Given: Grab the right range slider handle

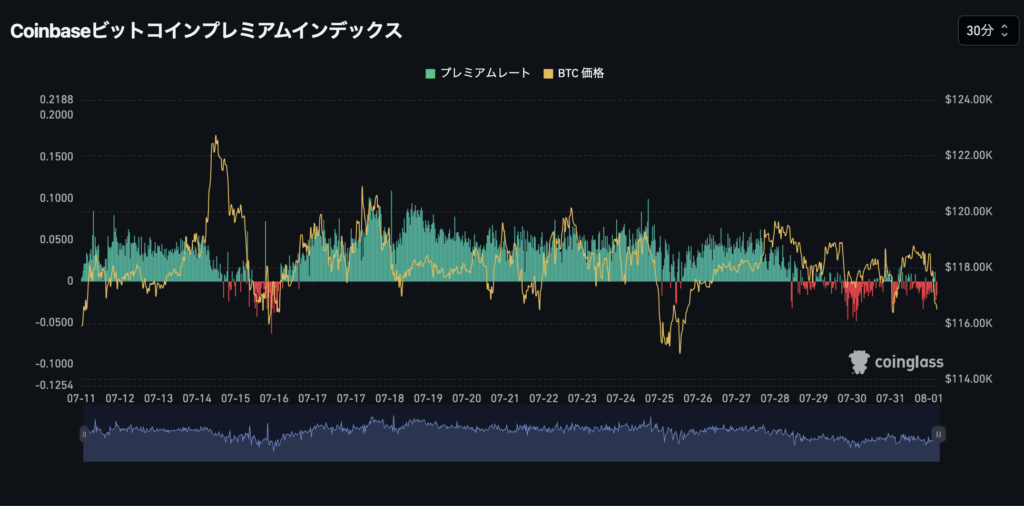Looking at the screenshot, I should click(x=938, y=434).
